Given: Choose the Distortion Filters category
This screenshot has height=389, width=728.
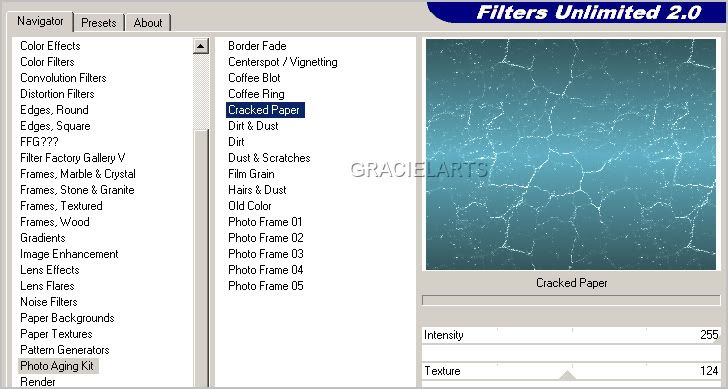Looking at the screenshot, I should coord(57,94).
